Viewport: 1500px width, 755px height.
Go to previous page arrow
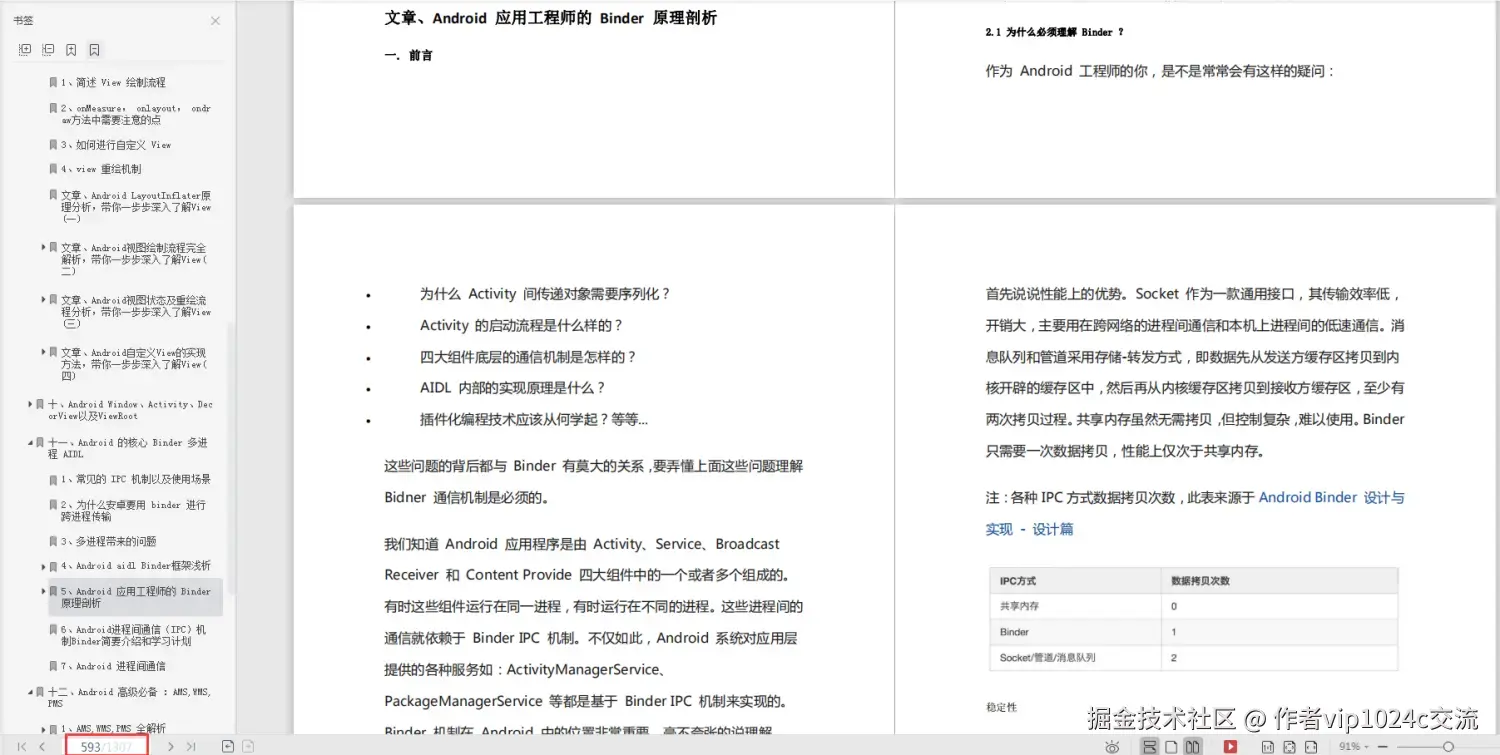42,746
